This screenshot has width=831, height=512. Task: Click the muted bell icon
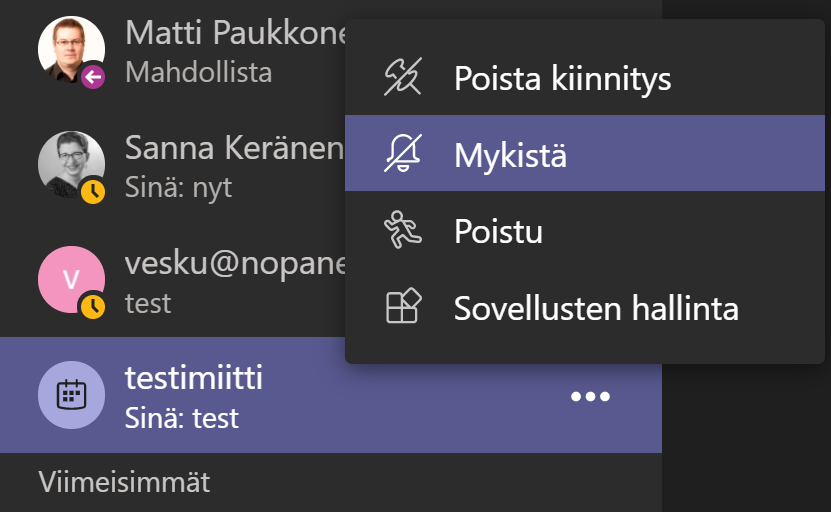point(403,155)
